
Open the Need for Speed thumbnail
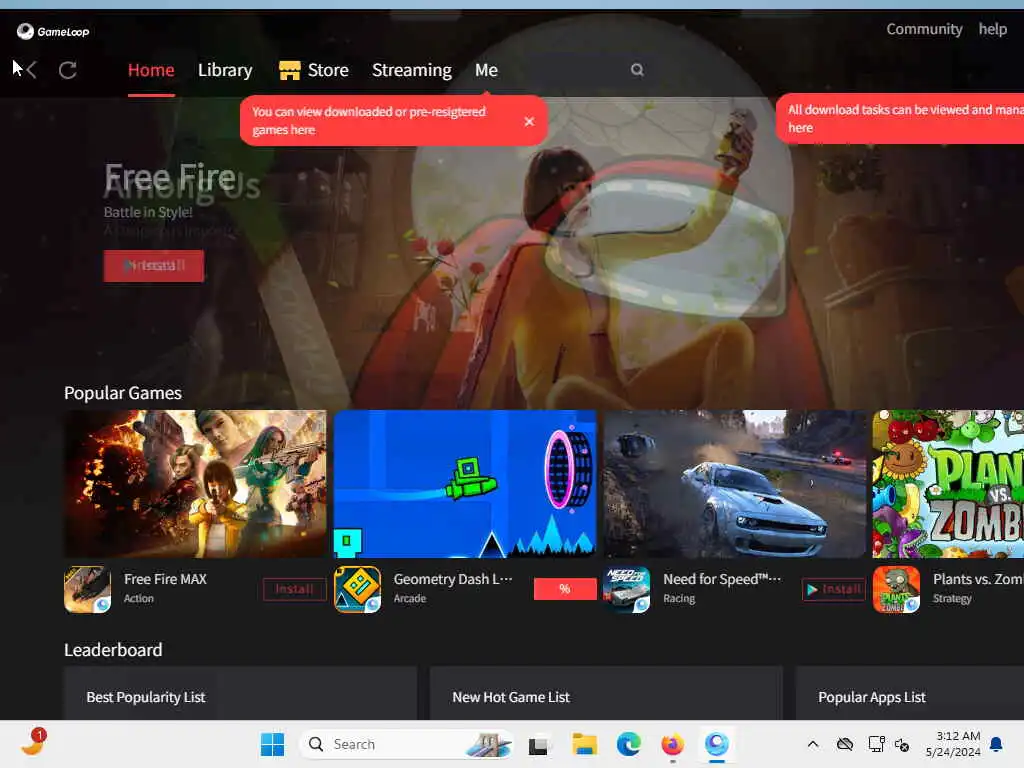tap(735, 484)
